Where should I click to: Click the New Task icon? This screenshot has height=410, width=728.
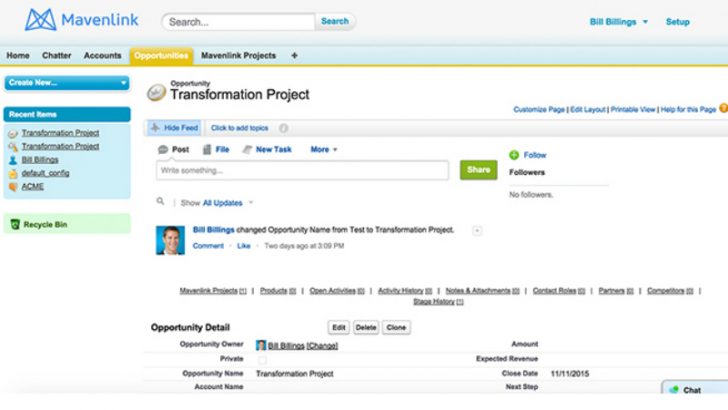(247, 150)
